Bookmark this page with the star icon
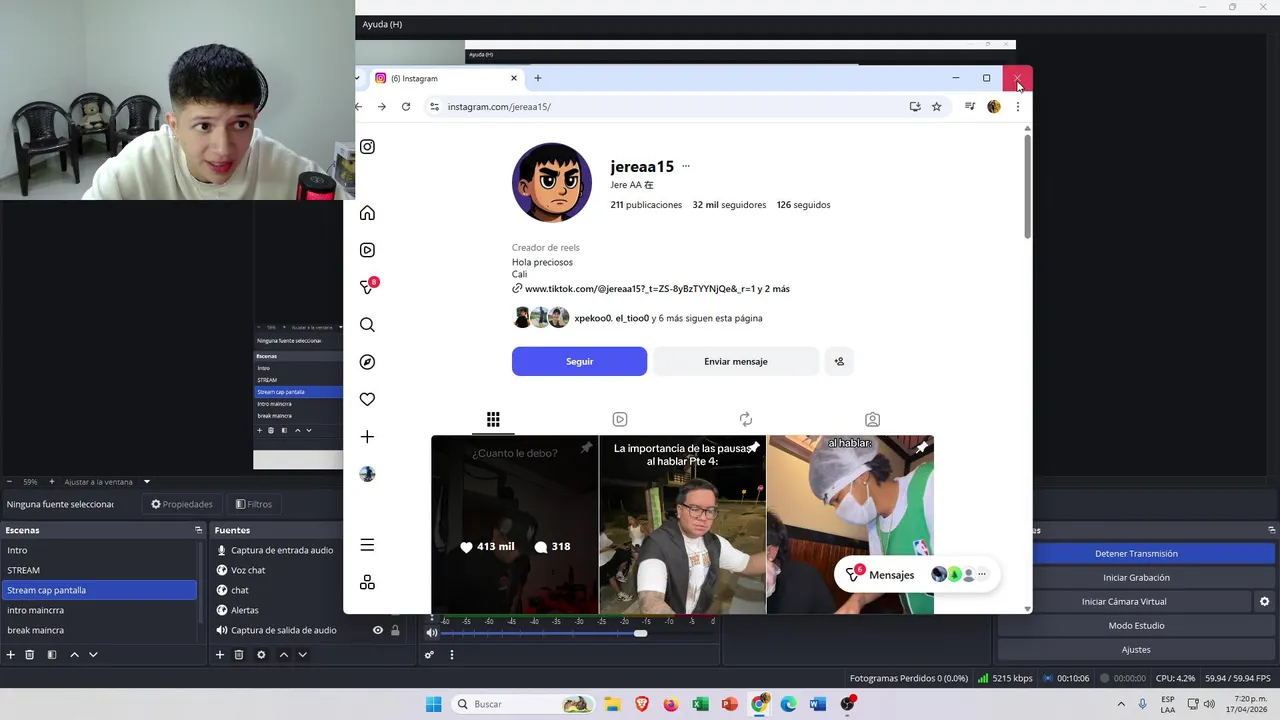The width and height of the screenshot is (1280, 720). tap(936, 106)
